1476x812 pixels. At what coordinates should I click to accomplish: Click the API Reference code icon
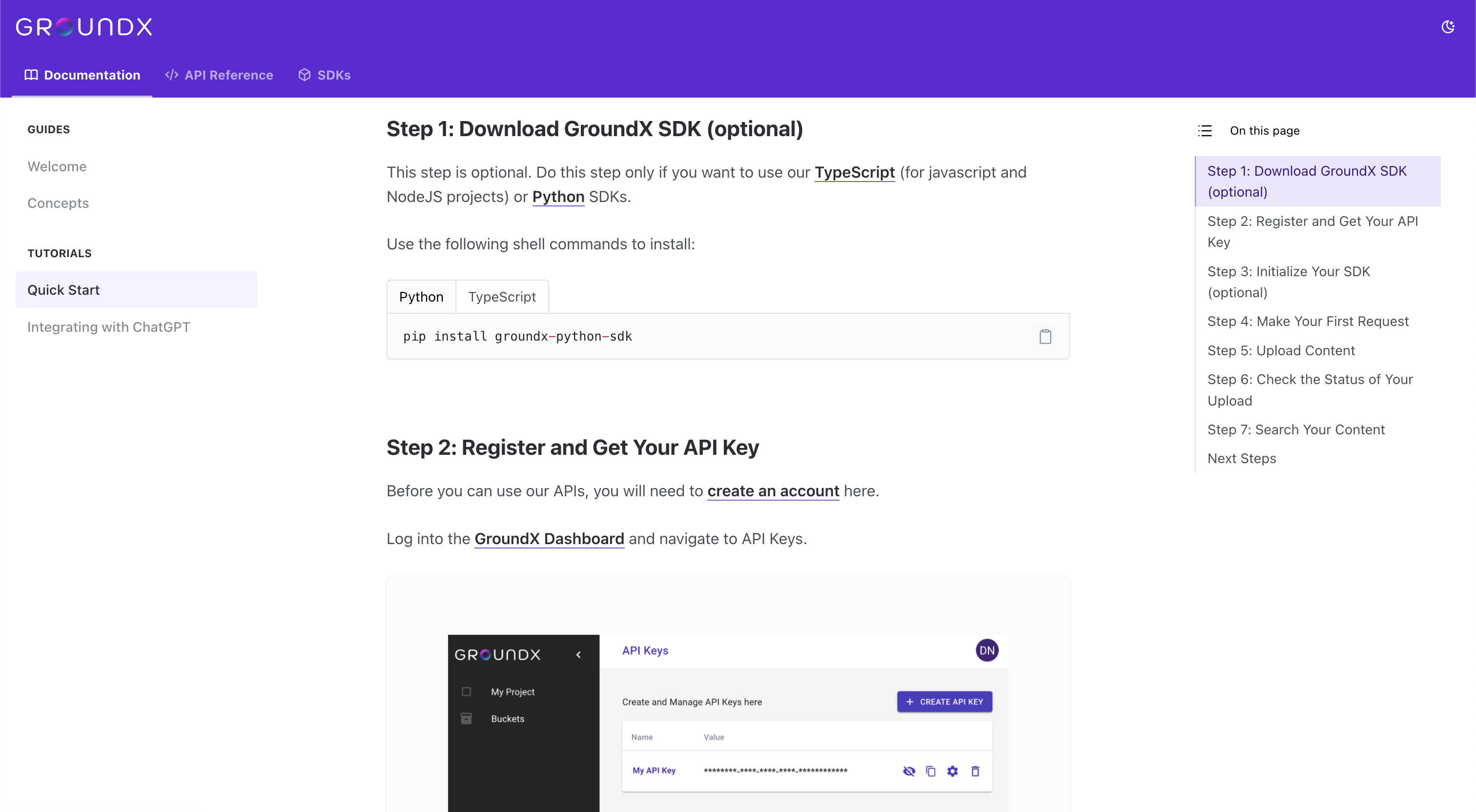click(170, 74)
